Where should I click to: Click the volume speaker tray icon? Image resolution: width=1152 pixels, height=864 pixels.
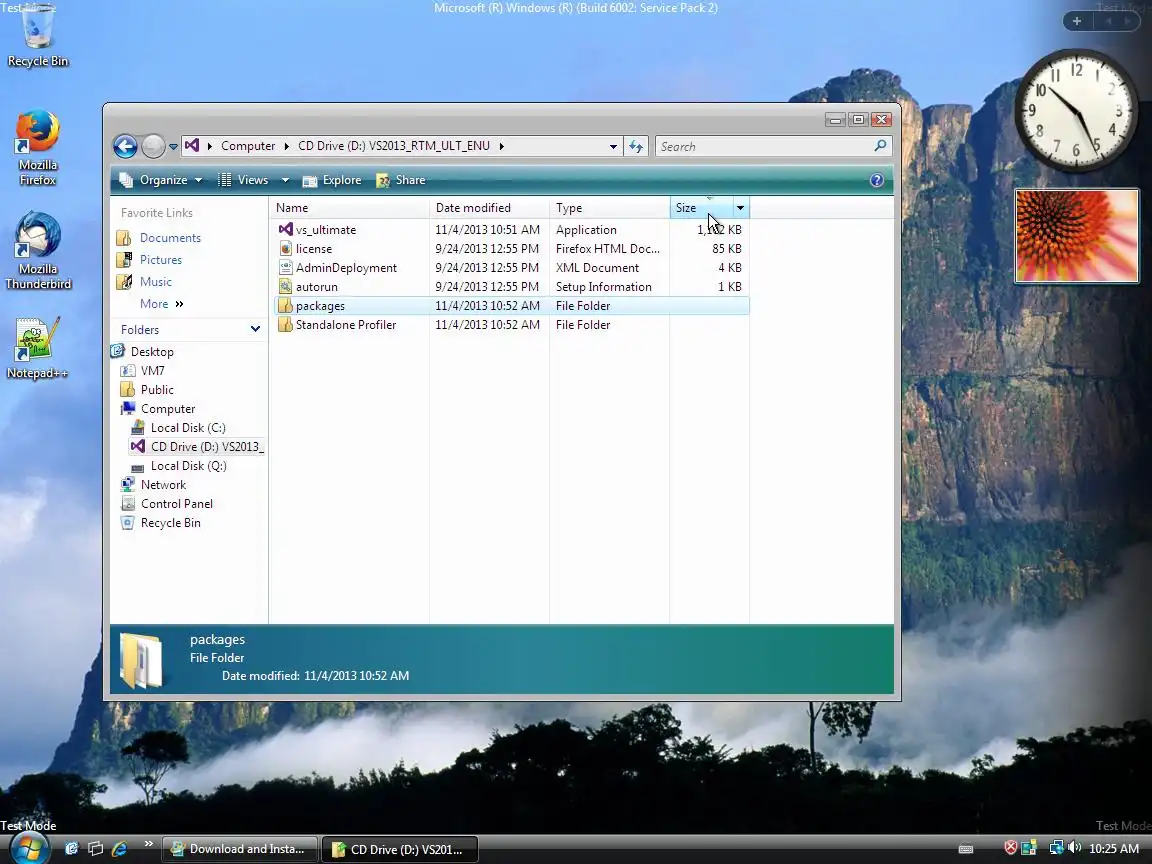(1075, 848)
